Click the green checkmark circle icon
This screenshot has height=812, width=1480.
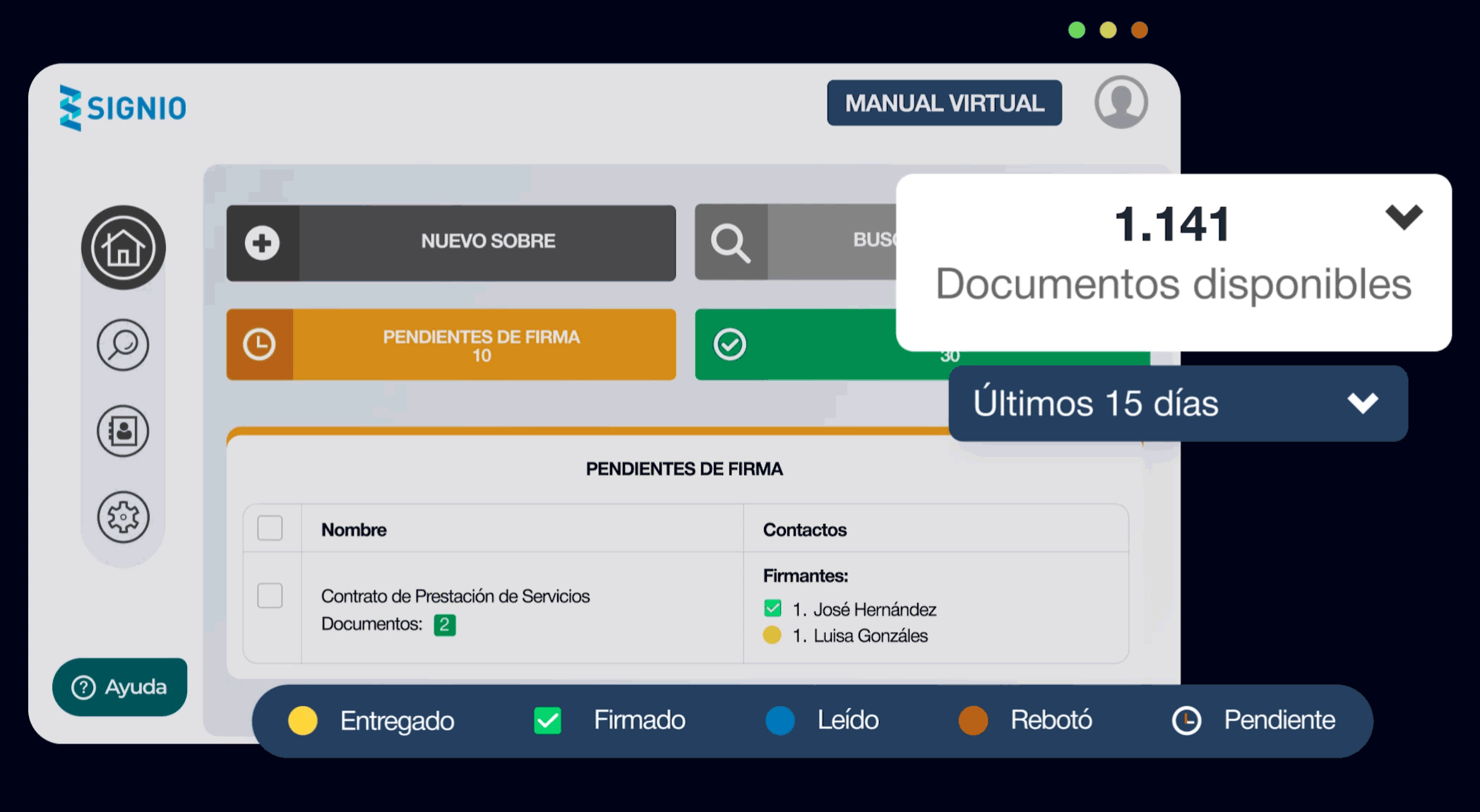click(729, 345)
